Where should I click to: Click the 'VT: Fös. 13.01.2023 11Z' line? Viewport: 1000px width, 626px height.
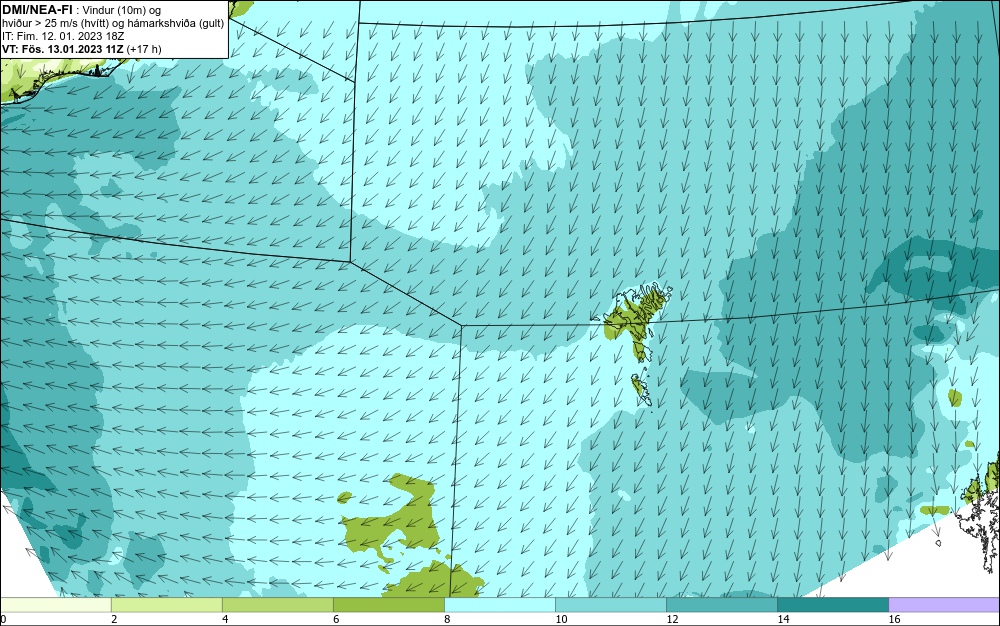(x=62, y=49)
